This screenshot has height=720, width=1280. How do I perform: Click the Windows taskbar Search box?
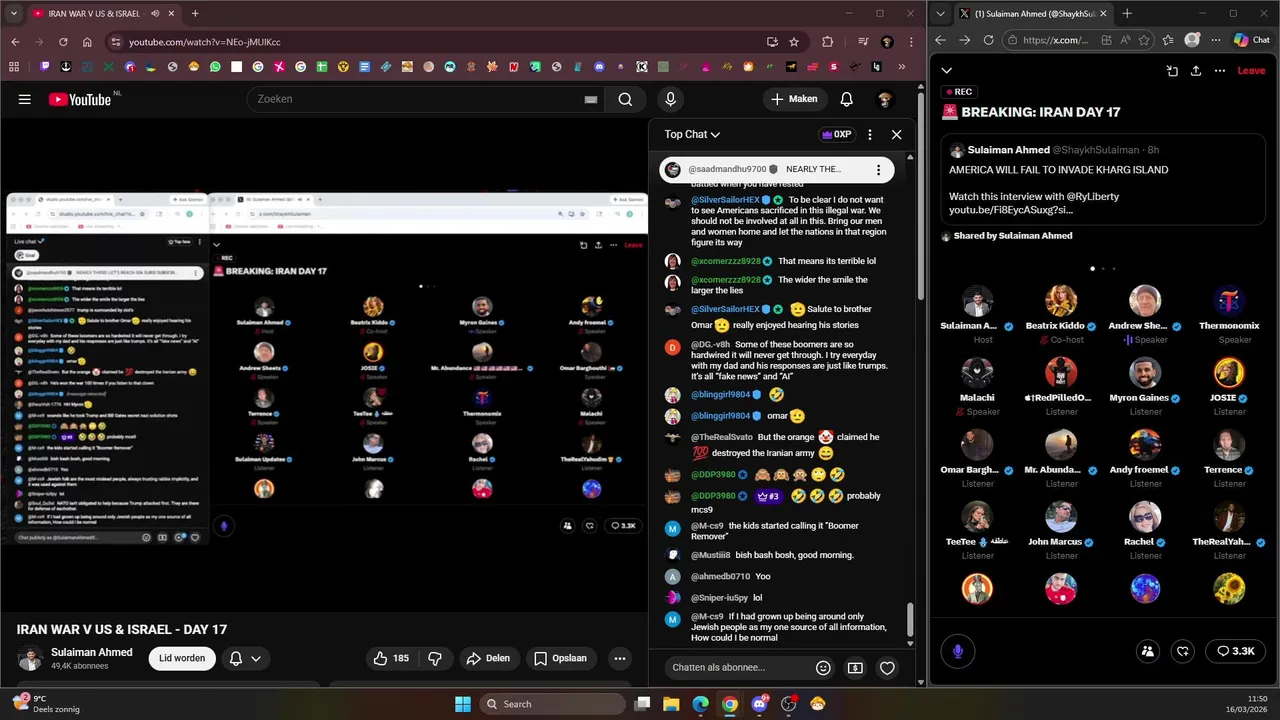point(554,704)
